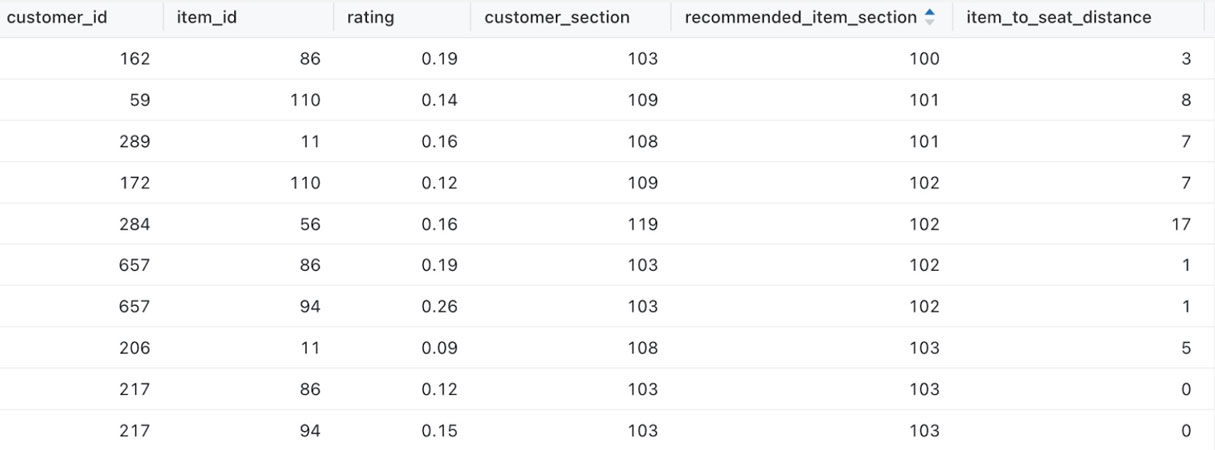Select the rating cell showing 0.09
Image resolution: width=1215 pixels, height=450 pixels.
(439, 348)
